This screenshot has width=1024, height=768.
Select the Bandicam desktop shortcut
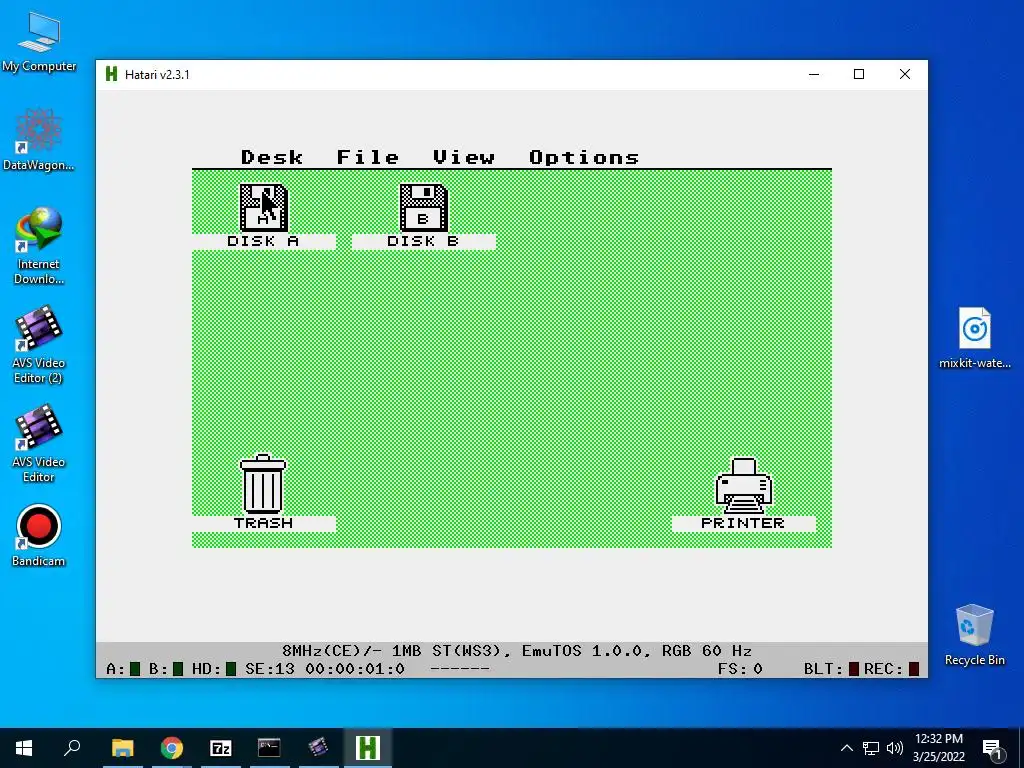tap(39, 536)
